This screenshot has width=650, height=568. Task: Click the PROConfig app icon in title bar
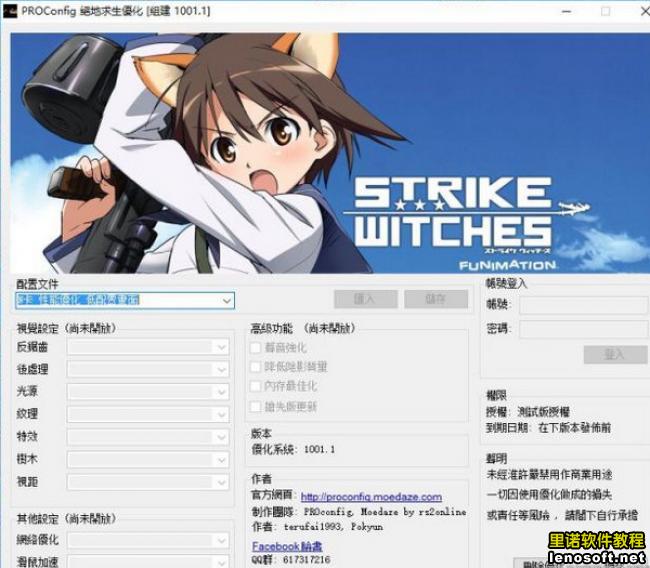(10, 11)
